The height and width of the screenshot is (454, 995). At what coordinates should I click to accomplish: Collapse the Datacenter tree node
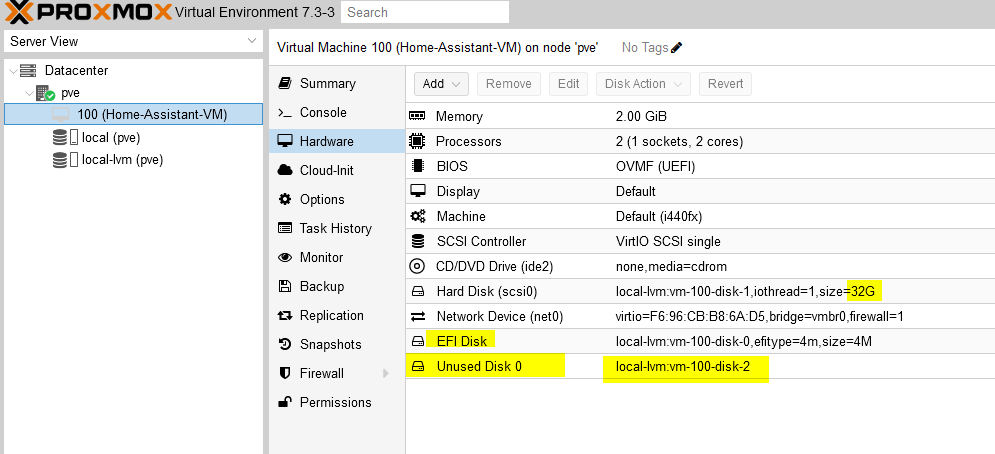point(14,70)
